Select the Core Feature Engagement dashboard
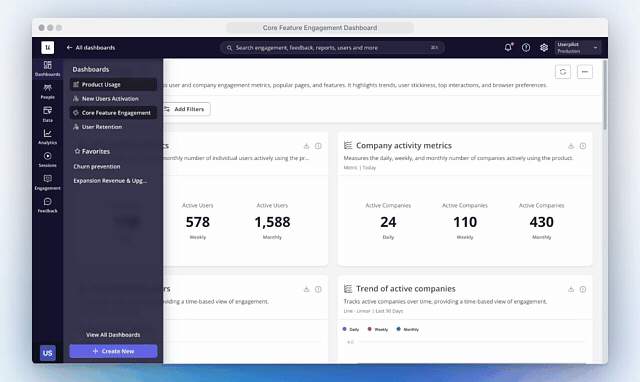The width and height of the screenshot is (640, 382). (x=113, y=113)
